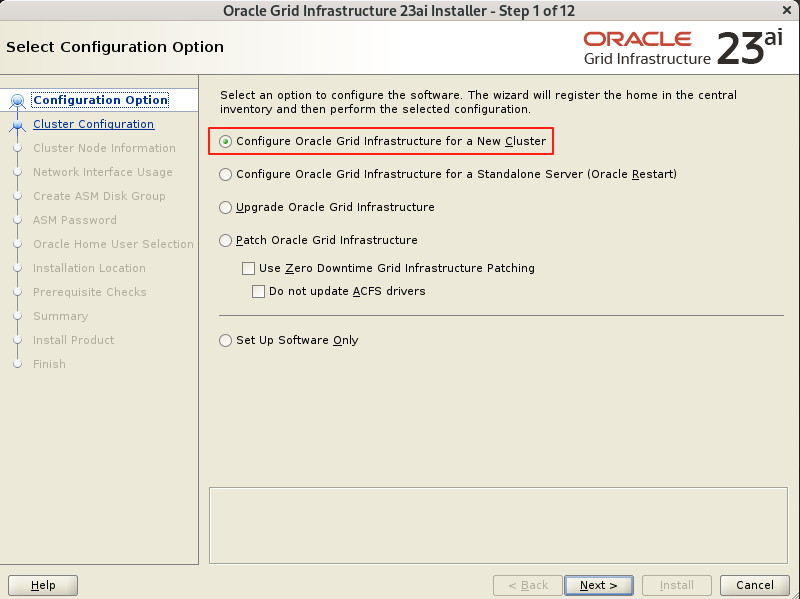Click Cluster Node Information step
Screen dimensions: 800x599
click(x=104, y=148)
